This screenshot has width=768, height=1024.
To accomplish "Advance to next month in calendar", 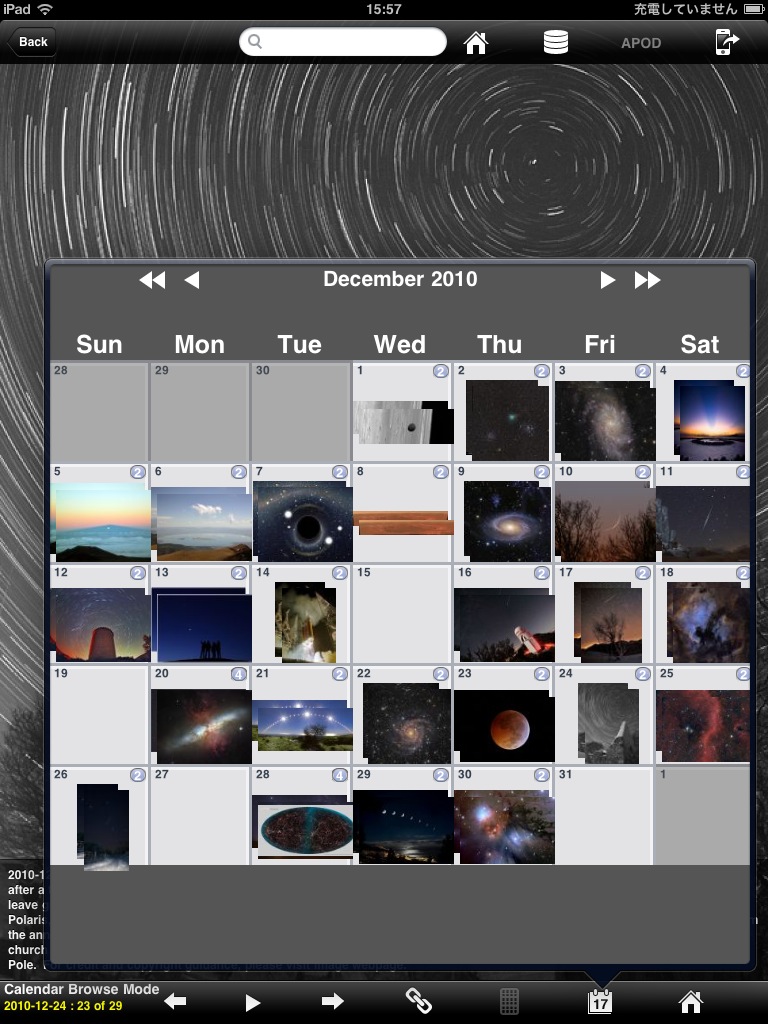I will [x=607, y=280].
